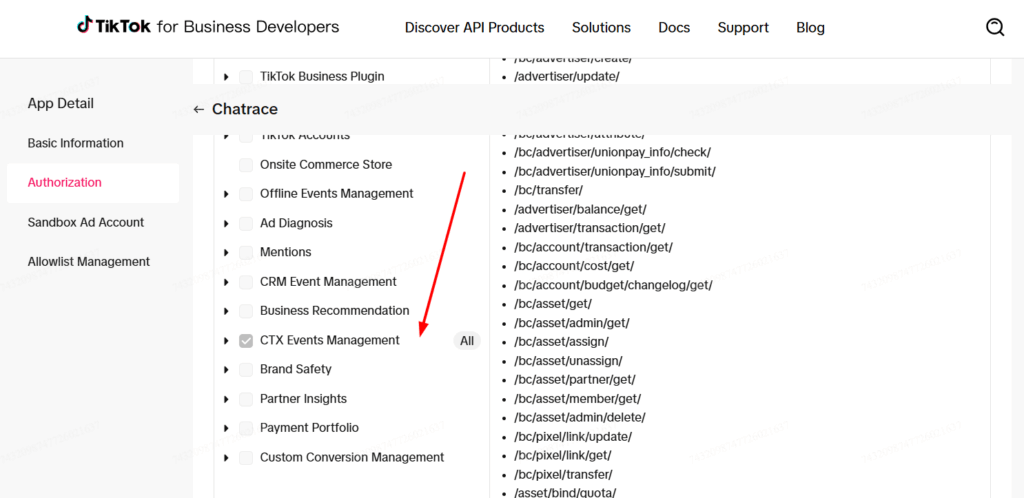
Task: Uncheck the CTX Events Management checkbox
Action: 246,341
